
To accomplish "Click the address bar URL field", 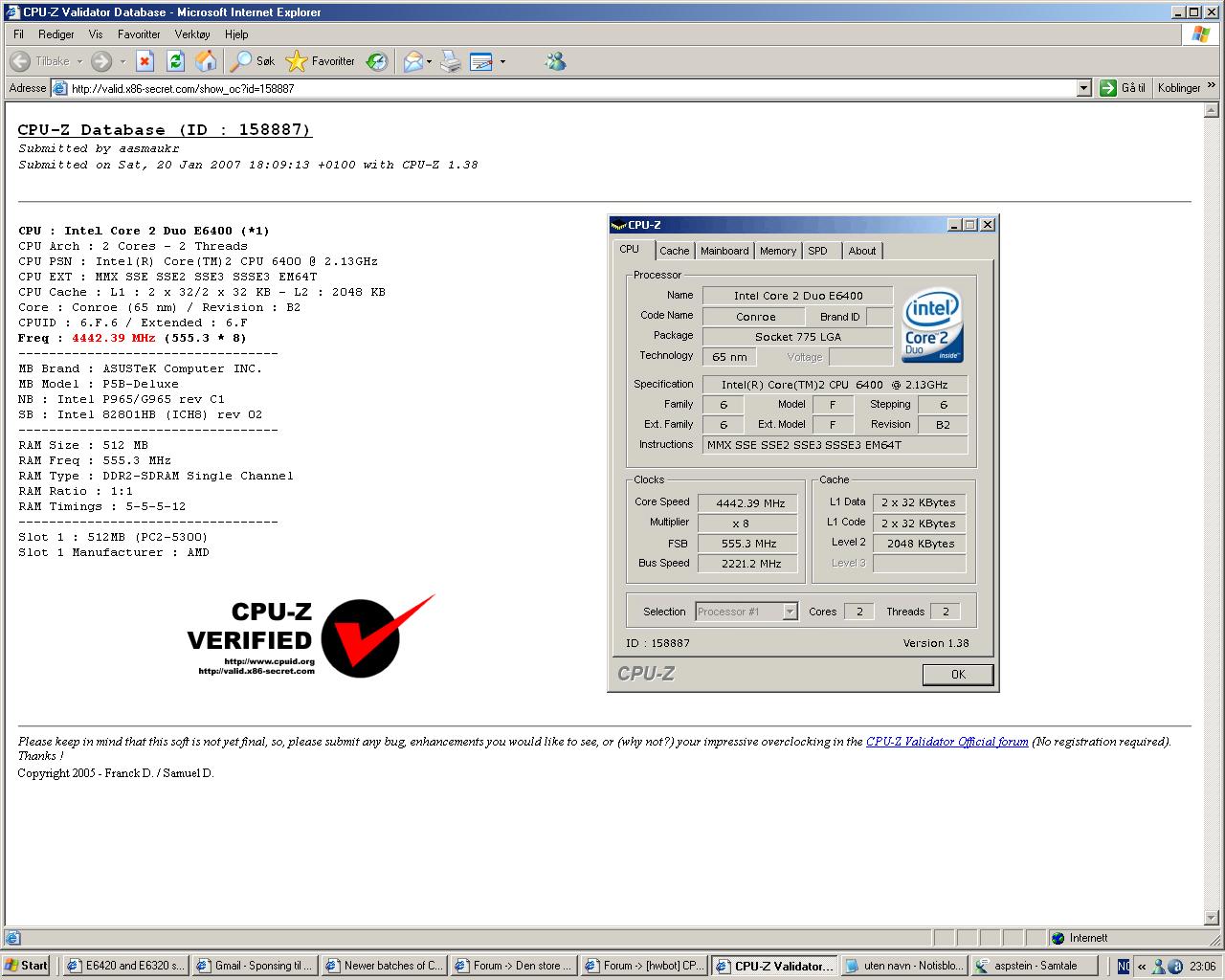I will (x=571, y=88).
